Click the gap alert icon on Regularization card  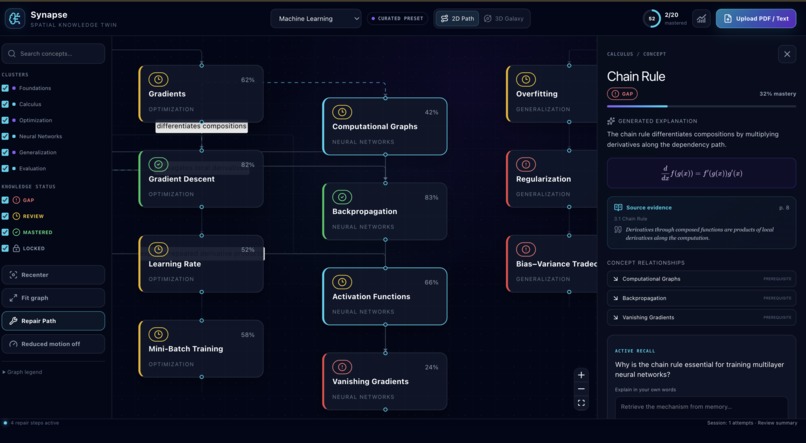(x=526, y=164)
